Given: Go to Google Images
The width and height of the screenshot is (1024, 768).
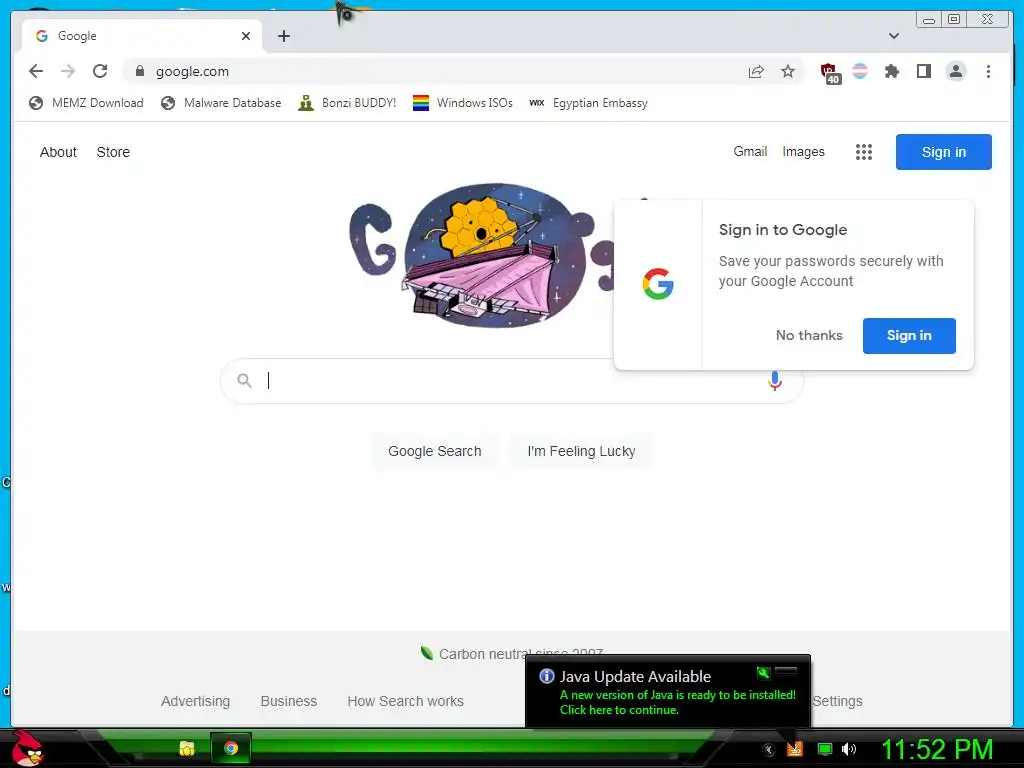Looking at the screenshot, I should click(x=803, y=152).
